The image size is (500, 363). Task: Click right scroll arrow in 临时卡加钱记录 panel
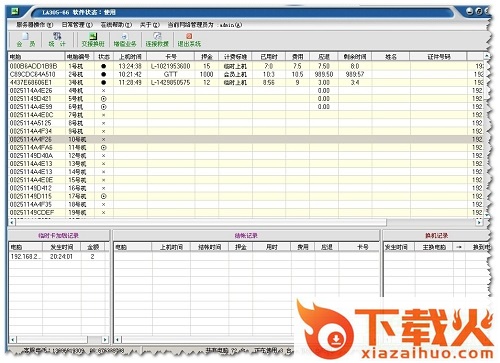coord(105,340)
